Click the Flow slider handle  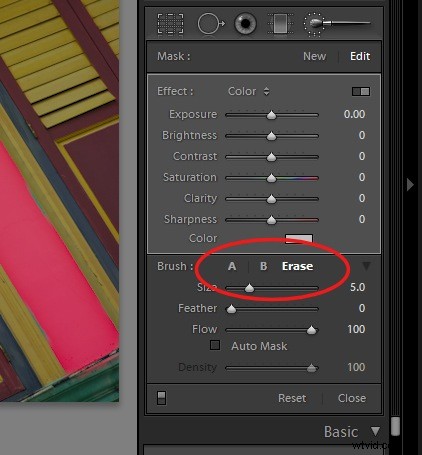pos(311,330)
